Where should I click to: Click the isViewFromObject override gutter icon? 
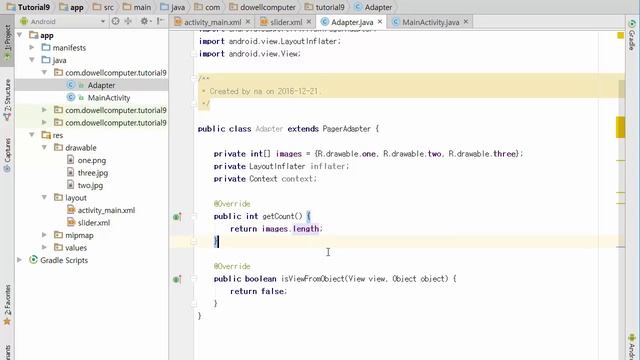177,280
